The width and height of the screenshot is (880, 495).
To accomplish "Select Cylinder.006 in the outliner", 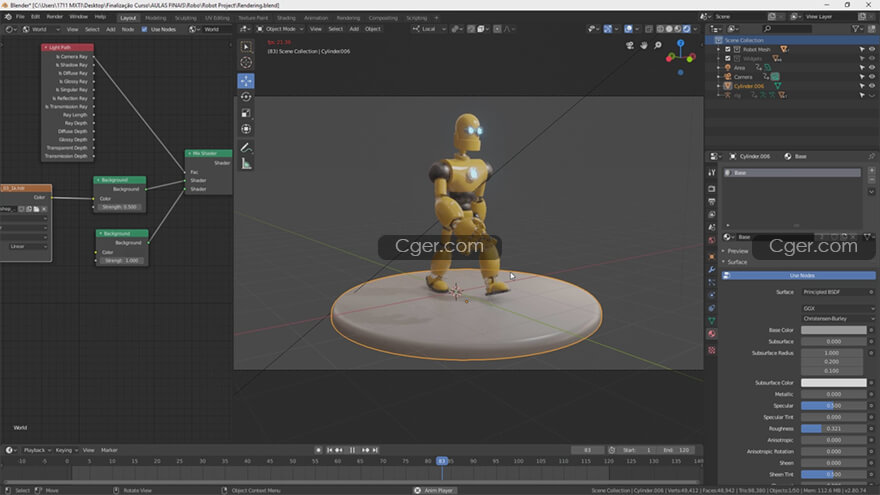I will [x=749, y=86].
